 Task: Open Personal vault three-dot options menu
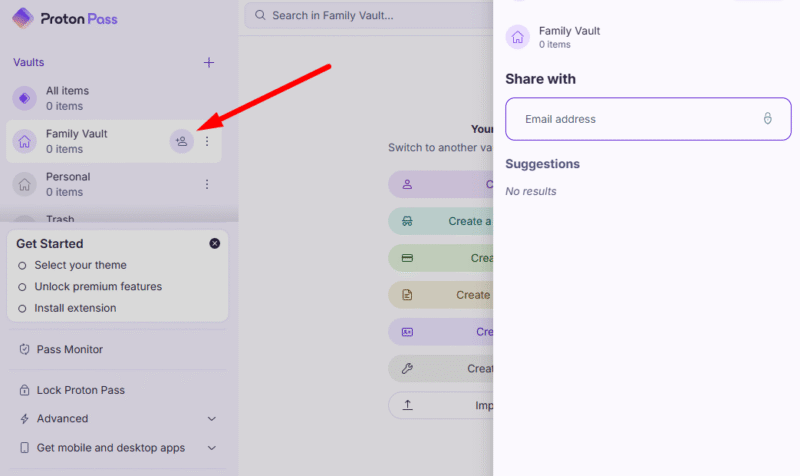[x=207, y=184]
